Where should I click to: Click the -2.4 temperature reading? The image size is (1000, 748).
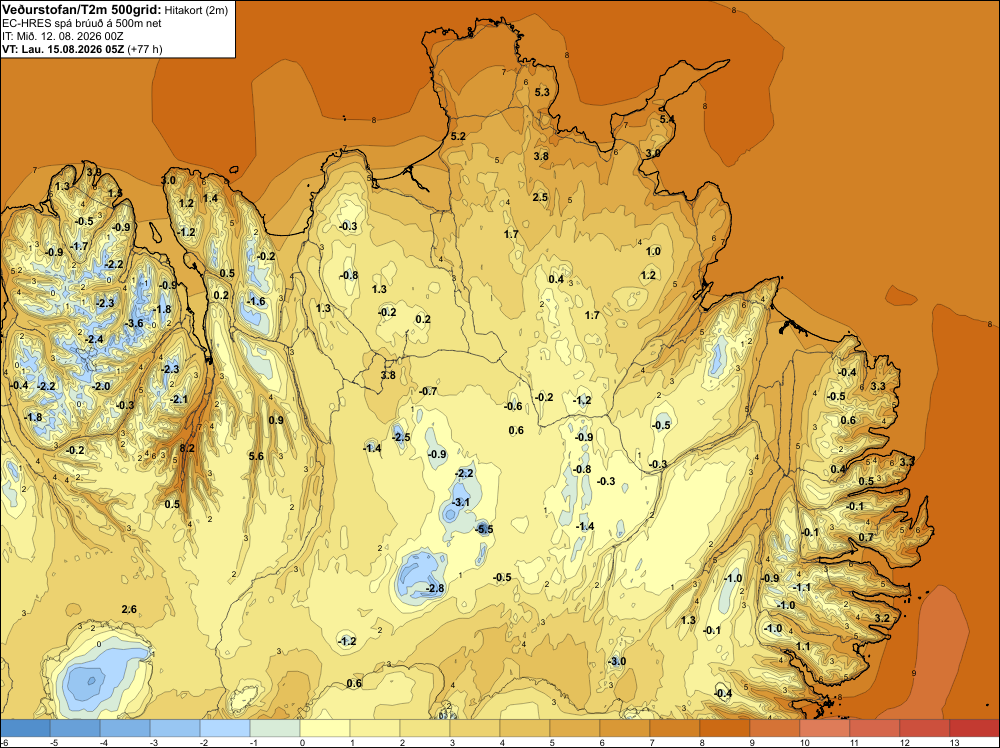click(94, 339)
